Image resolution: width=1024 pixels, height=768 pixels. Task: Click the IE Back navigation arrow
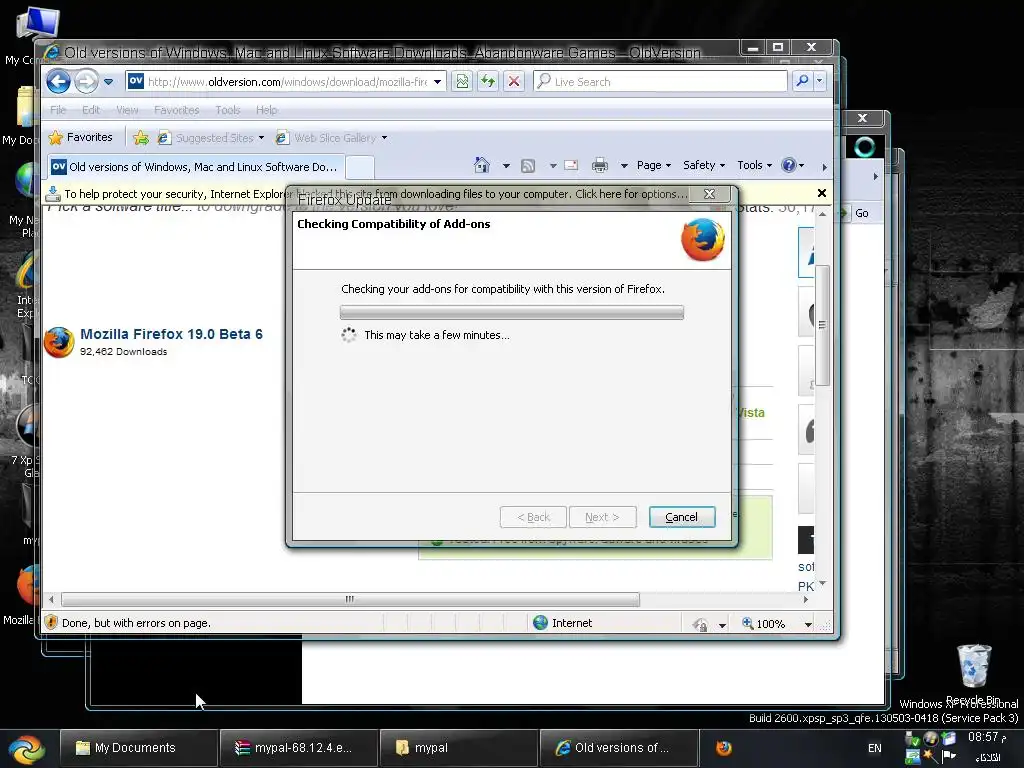click(59, 82)
